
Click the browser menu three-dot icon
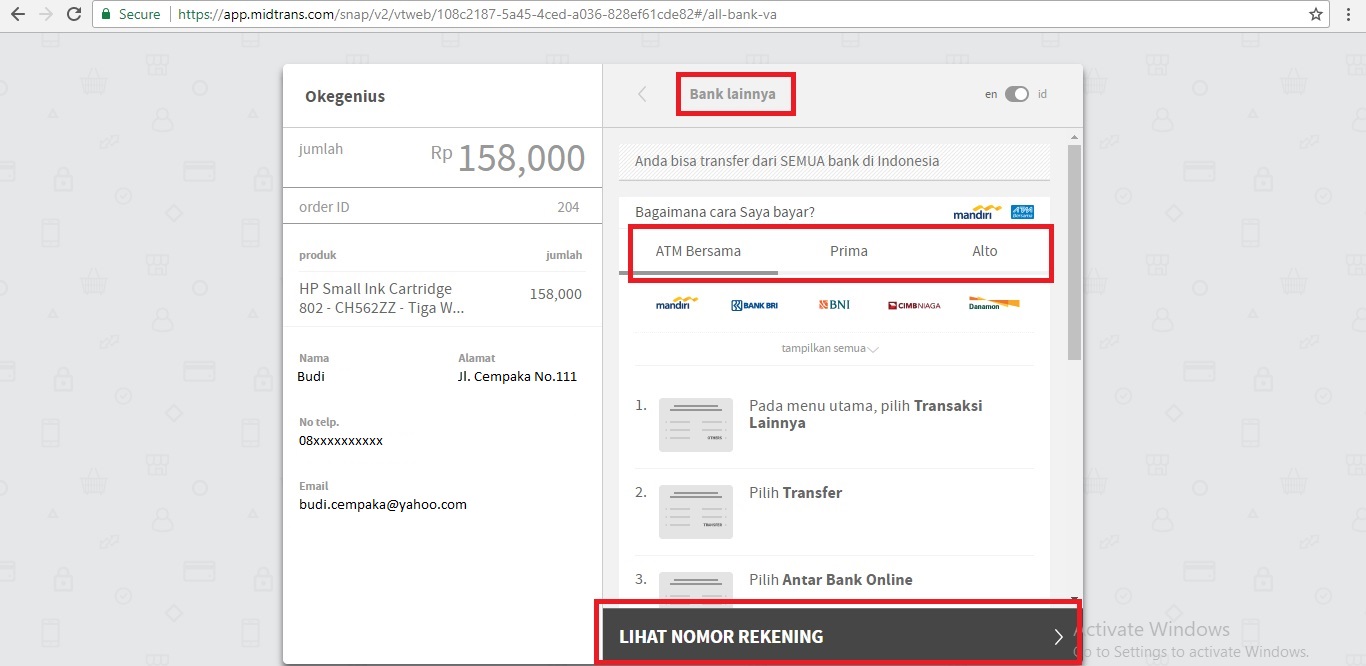coord(1346,15)
